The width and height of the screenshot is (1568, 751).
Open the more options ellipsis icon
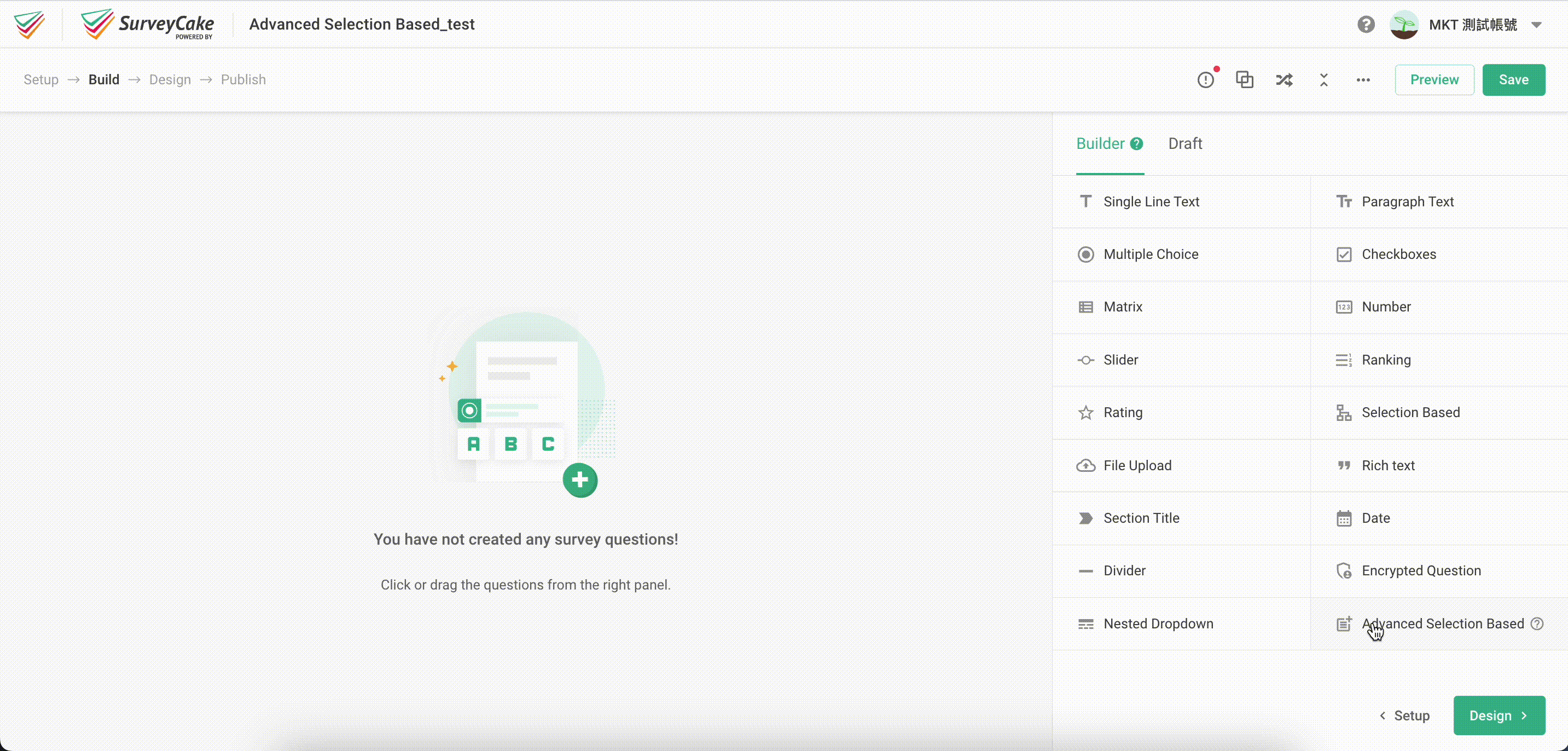pyautogui.click(x=1363, y=80)
